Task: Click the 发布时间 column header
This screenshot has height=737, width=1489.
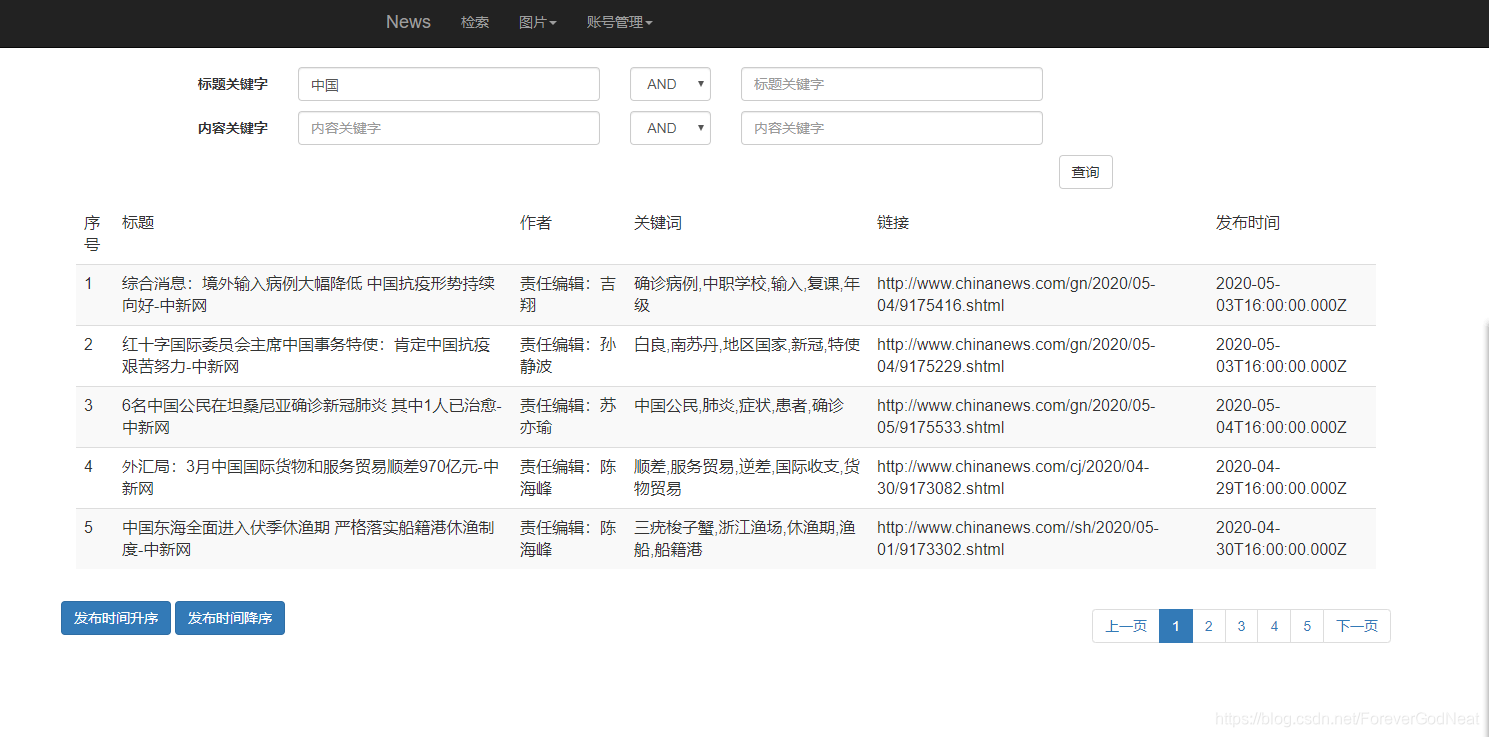Action: [1248, 222]
